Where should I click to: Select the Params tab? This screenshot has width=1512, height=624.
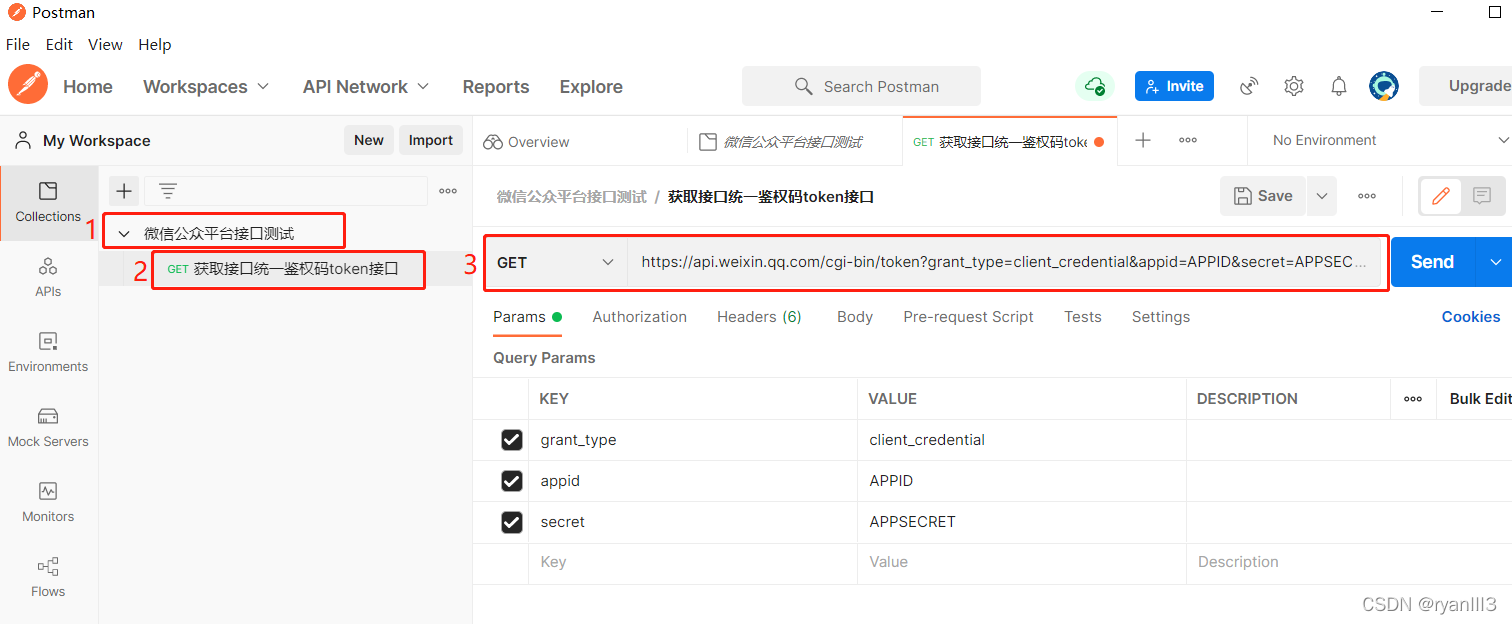[x=527, y=317]
